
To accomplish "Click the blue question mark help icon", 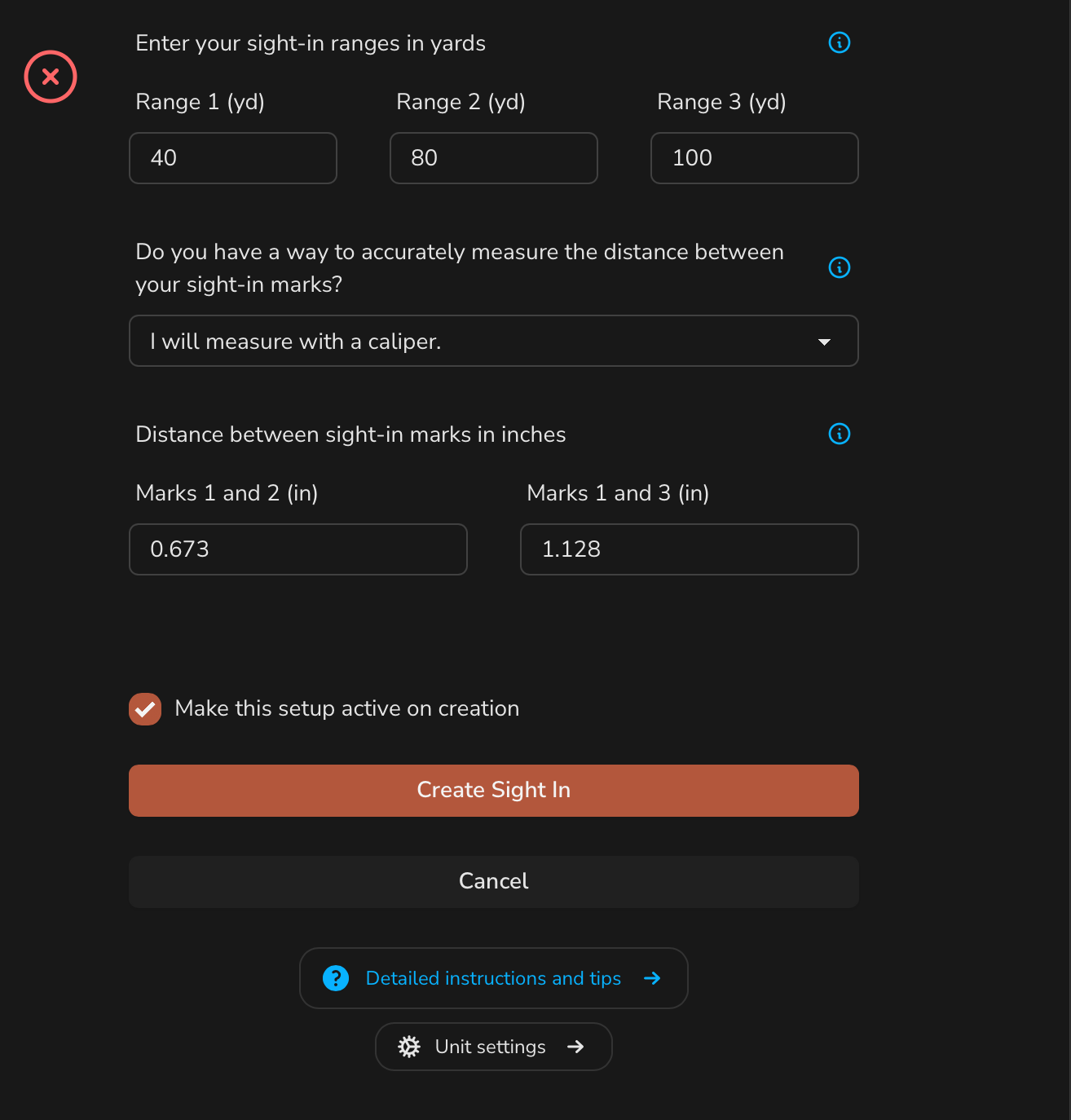I will [x=336, y=978].
